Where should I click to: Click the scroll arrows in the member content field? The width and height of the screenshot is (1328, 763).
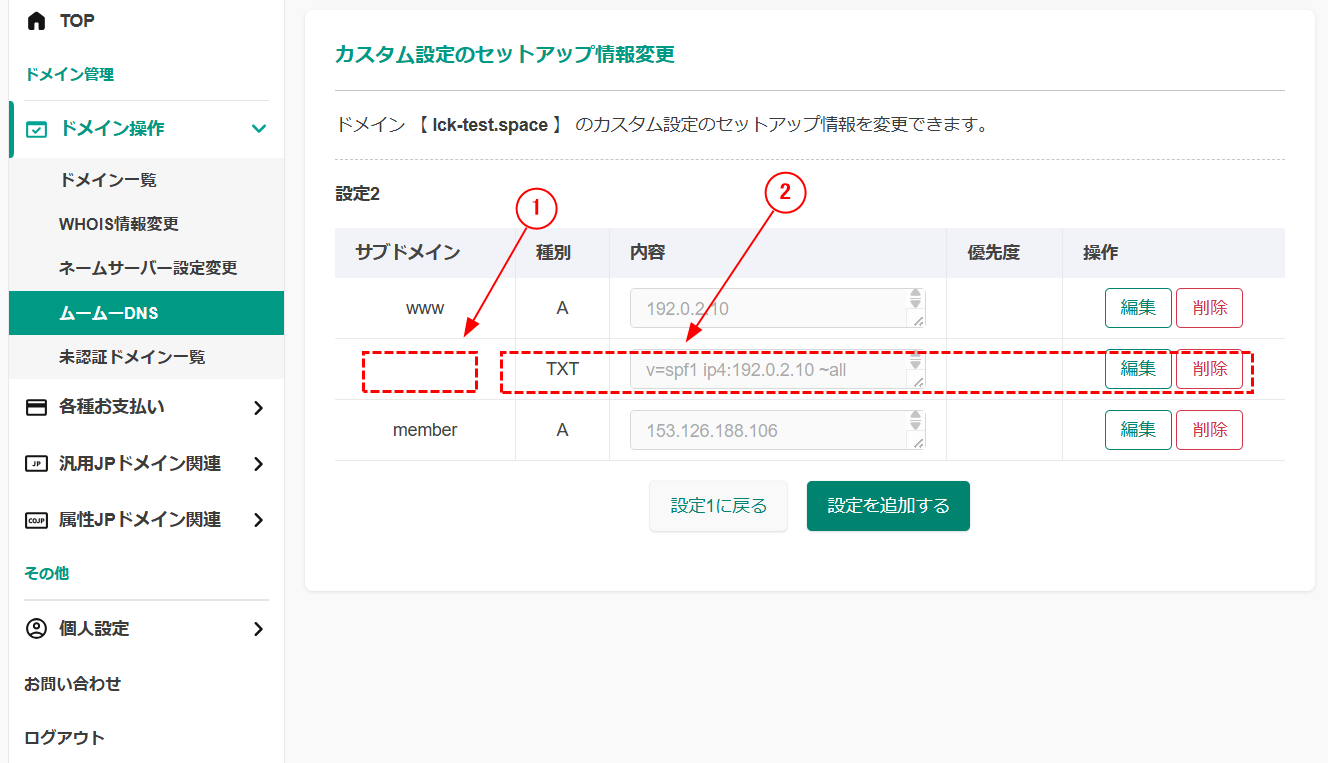tap(915, 421)
